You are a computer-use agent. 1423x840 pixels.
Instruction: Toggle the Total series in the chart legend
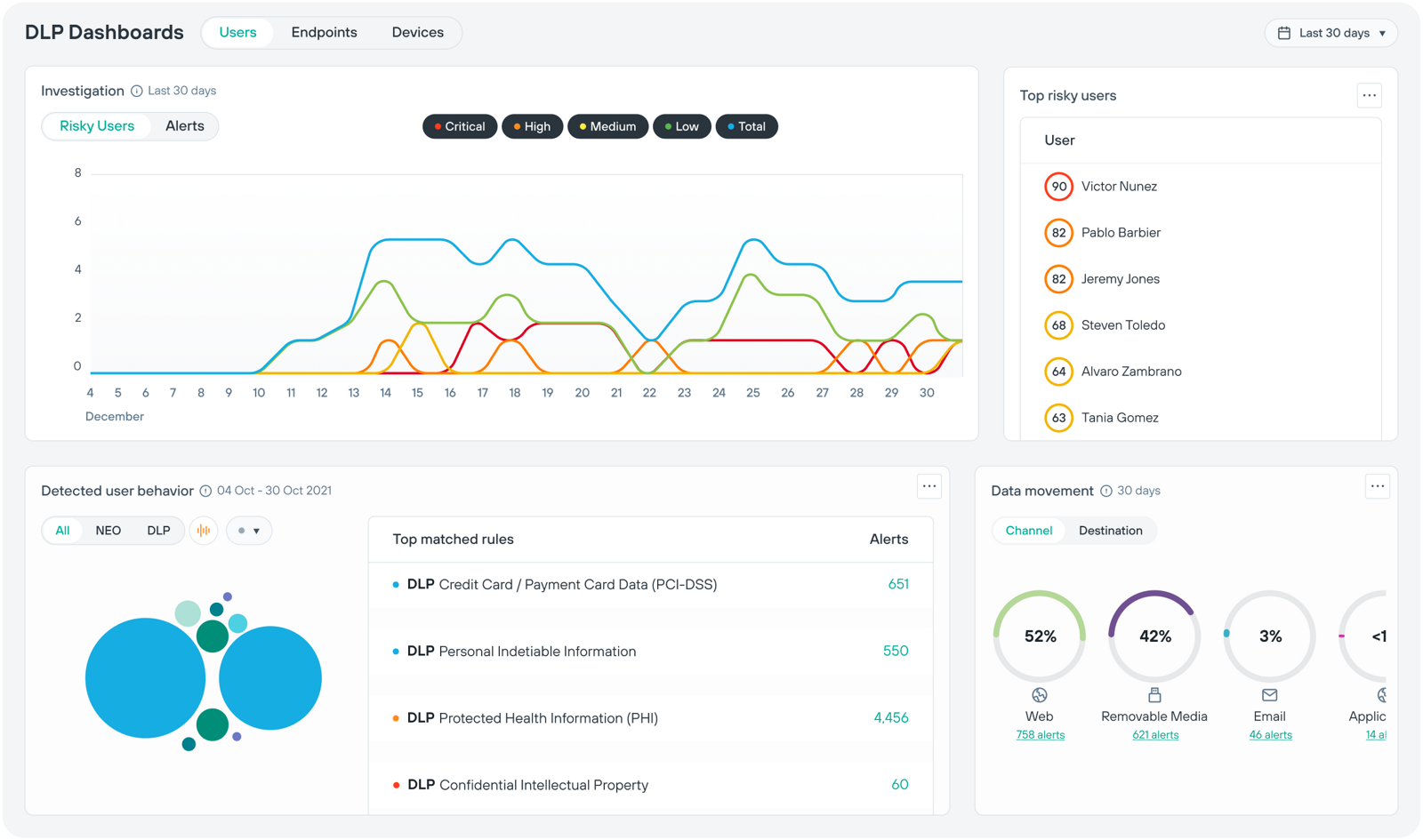click(x=747, y=126)
